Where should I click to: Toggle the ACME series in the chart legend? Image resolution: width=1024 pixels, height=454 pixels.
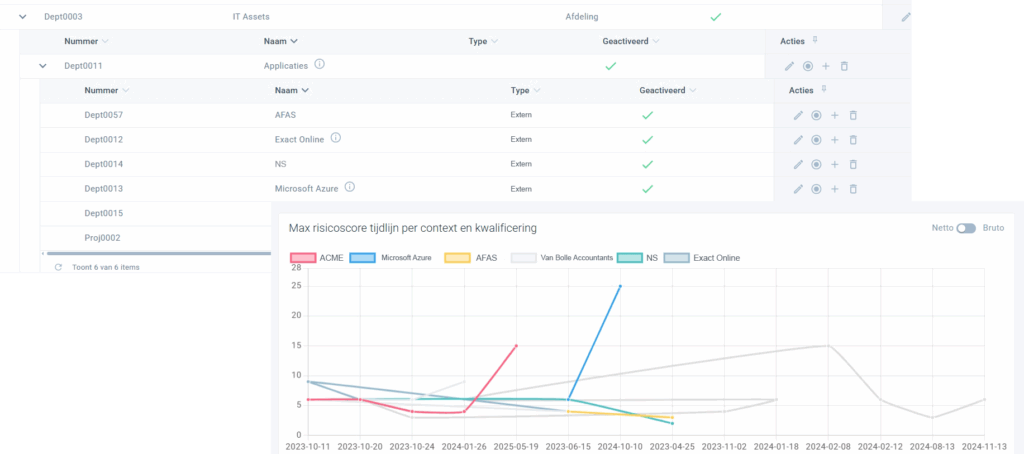point(303,258)
